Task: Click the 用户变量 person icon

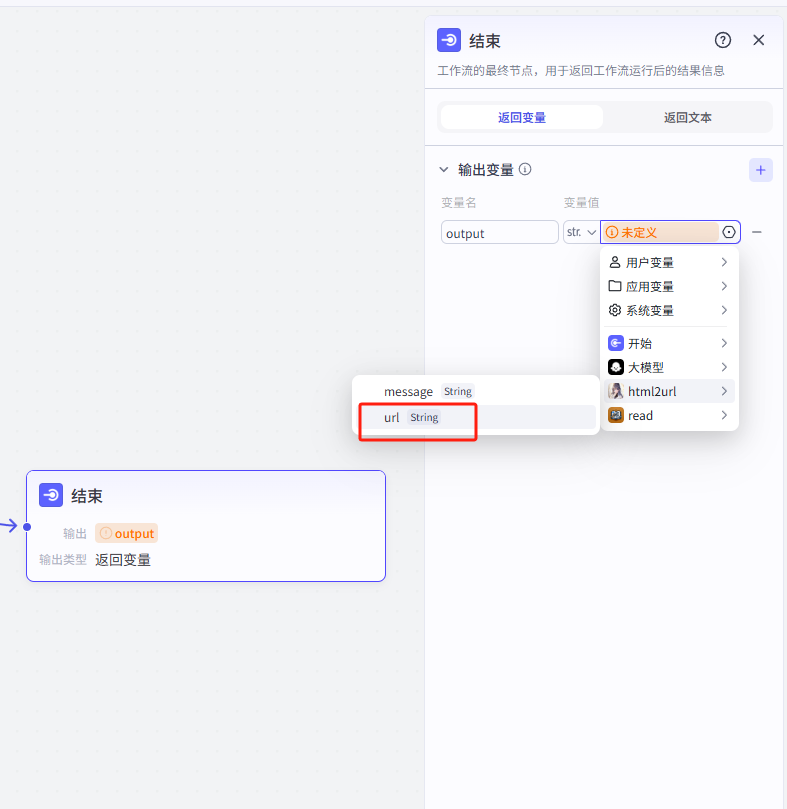Action: pyautogui.click(x=615, y=262)
